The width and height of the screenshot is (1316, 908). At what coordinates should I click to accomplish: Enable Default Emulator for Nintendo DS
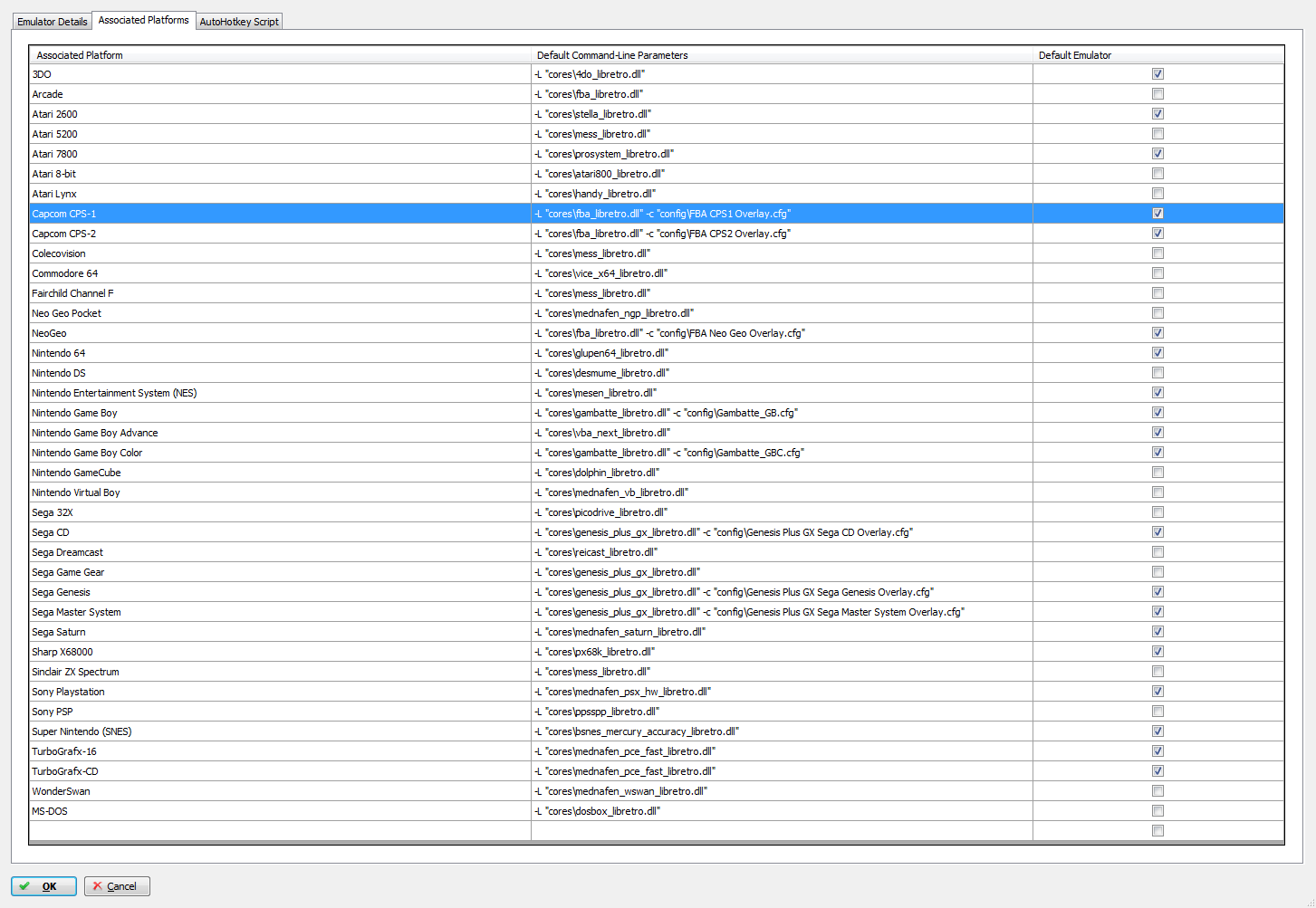1158,373
